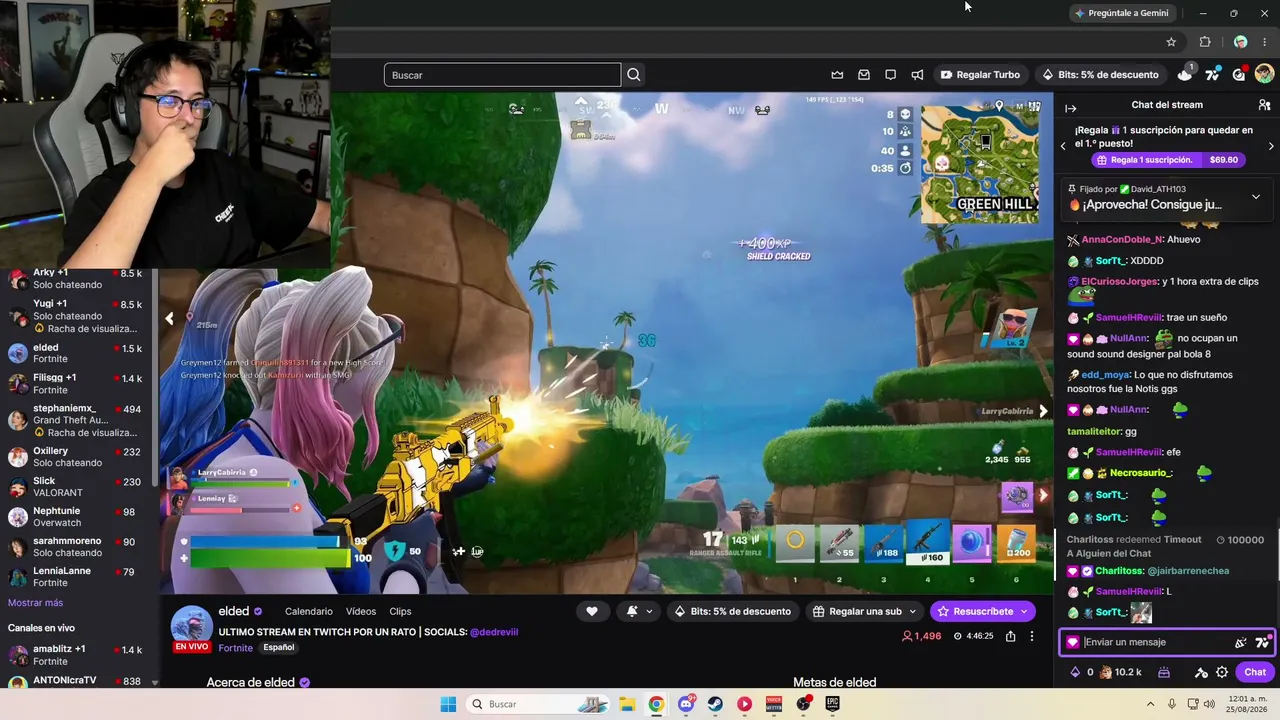This screenshot has width=1280, height=720.
Task: Expand the pinned message by David_ATH103
Action: tap(1256, 197)
